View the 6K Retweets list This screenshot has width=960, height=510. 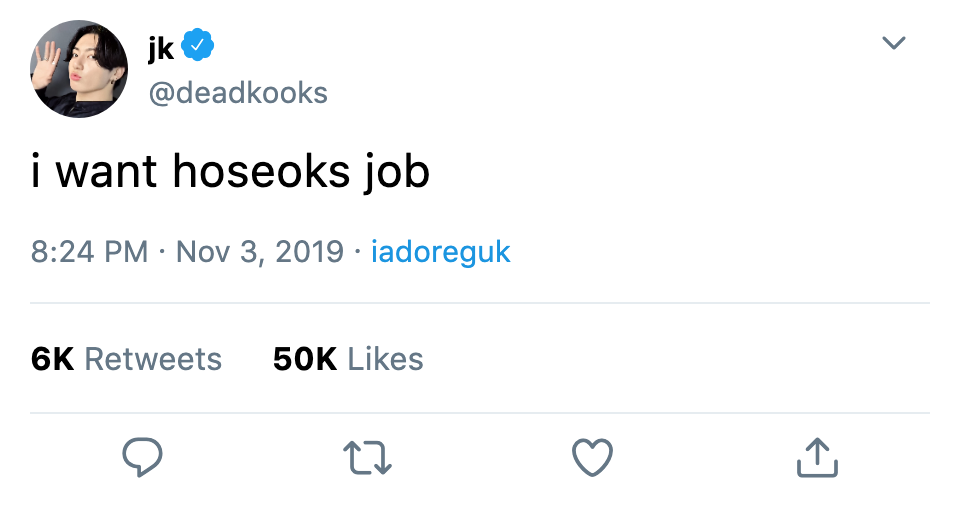(126, 359)
